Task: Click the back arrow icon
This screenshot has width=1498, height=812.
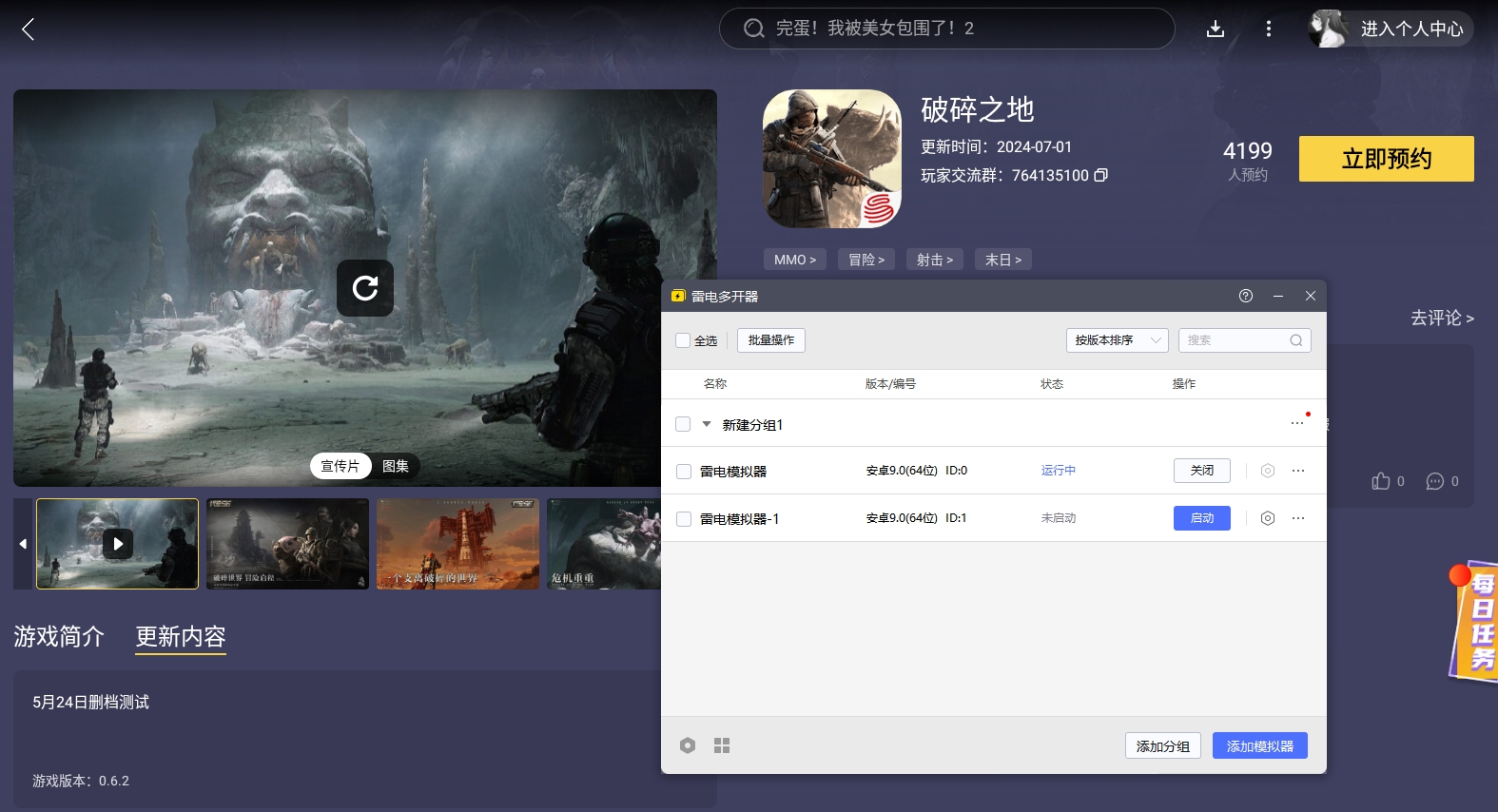Action: (28, 29)
